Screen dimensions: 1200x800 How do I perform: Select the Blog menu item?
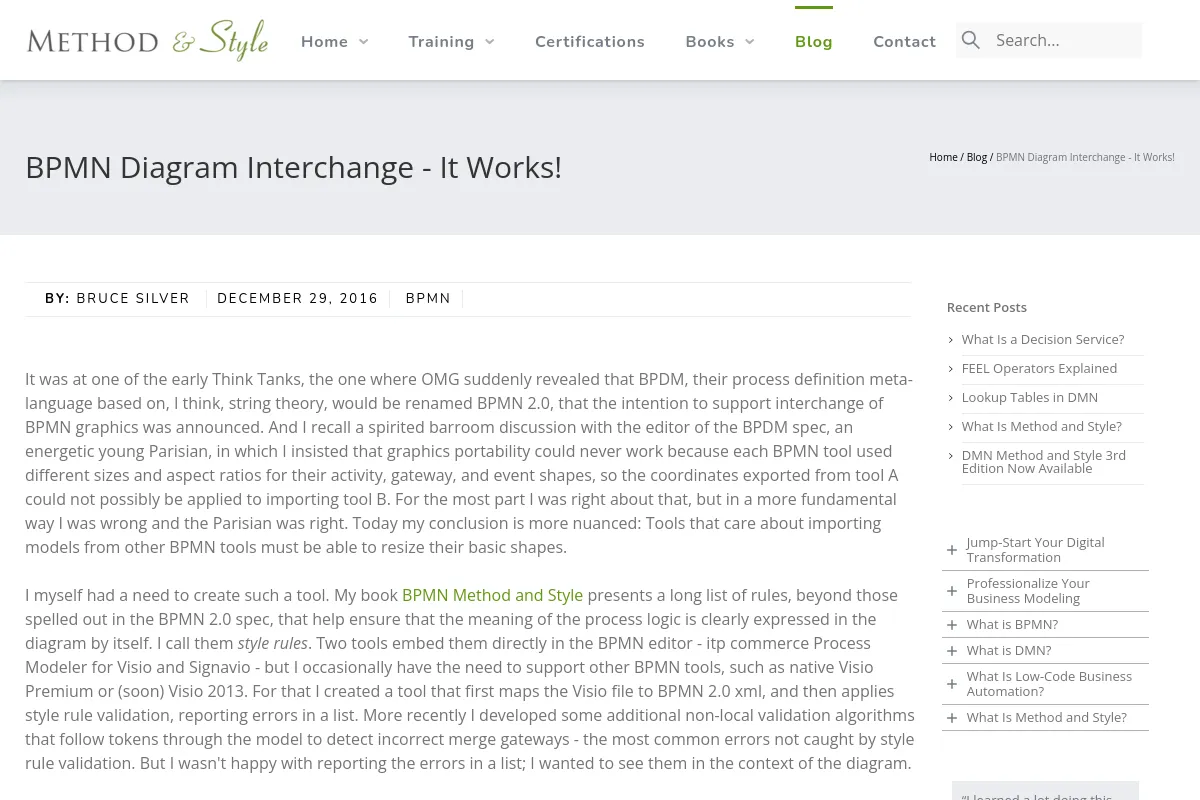814,41
